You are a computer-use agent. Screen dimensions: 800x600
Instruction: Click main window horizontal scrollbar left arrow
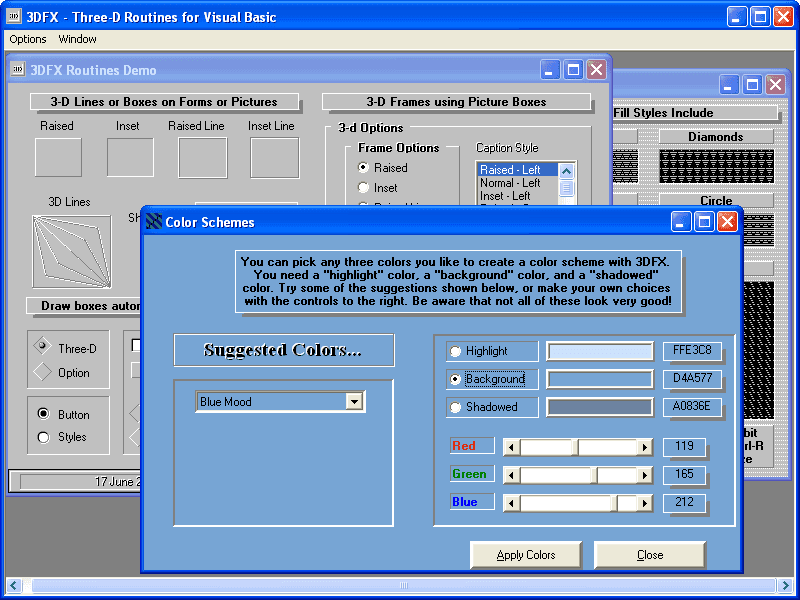[x=14, y=585]
